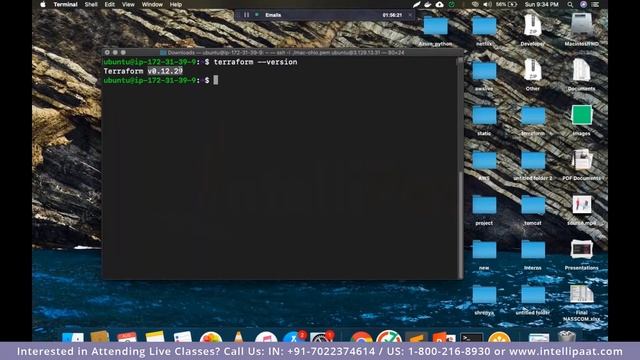
Task: Select the Developer zip file
Action: pos(533,25)
